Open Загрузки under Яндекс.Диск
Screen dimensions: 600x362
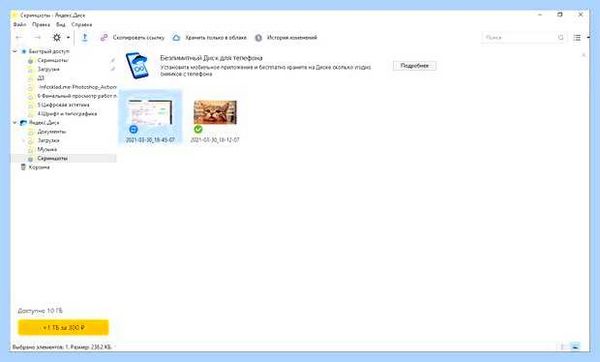click(x=48, y=140)
